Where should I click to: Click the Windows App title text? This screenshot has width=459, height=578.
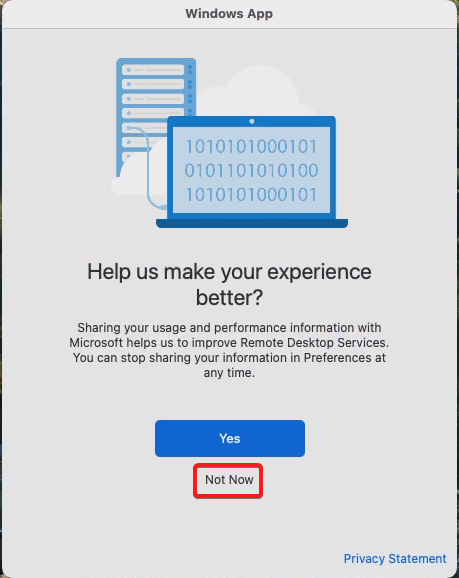[229, 14]
